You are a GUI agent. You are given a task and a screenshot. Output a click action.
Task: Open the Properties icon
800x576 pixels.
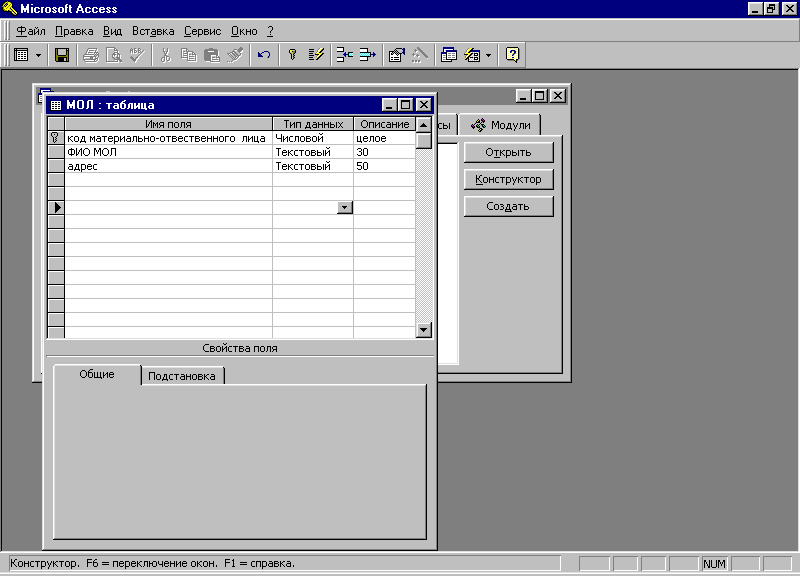(396, 55)
